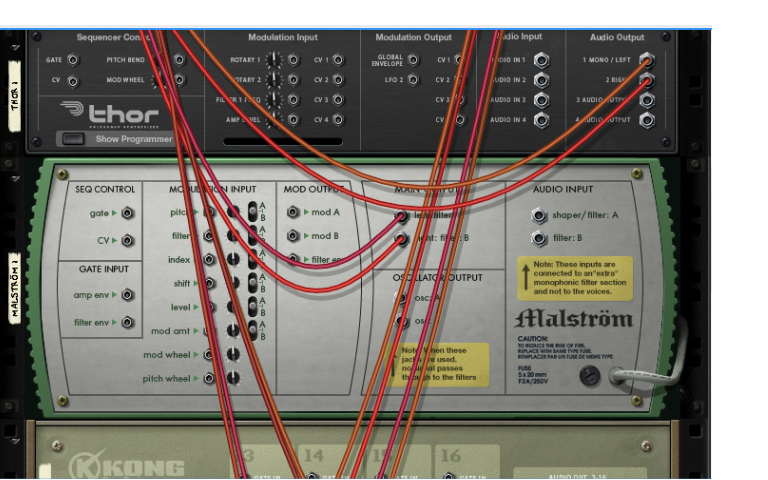Viewport: 768px width, 480px height.
Task: Click Malström main output right filter B jack
Action: pyautogui.click(x=401, y=239)
